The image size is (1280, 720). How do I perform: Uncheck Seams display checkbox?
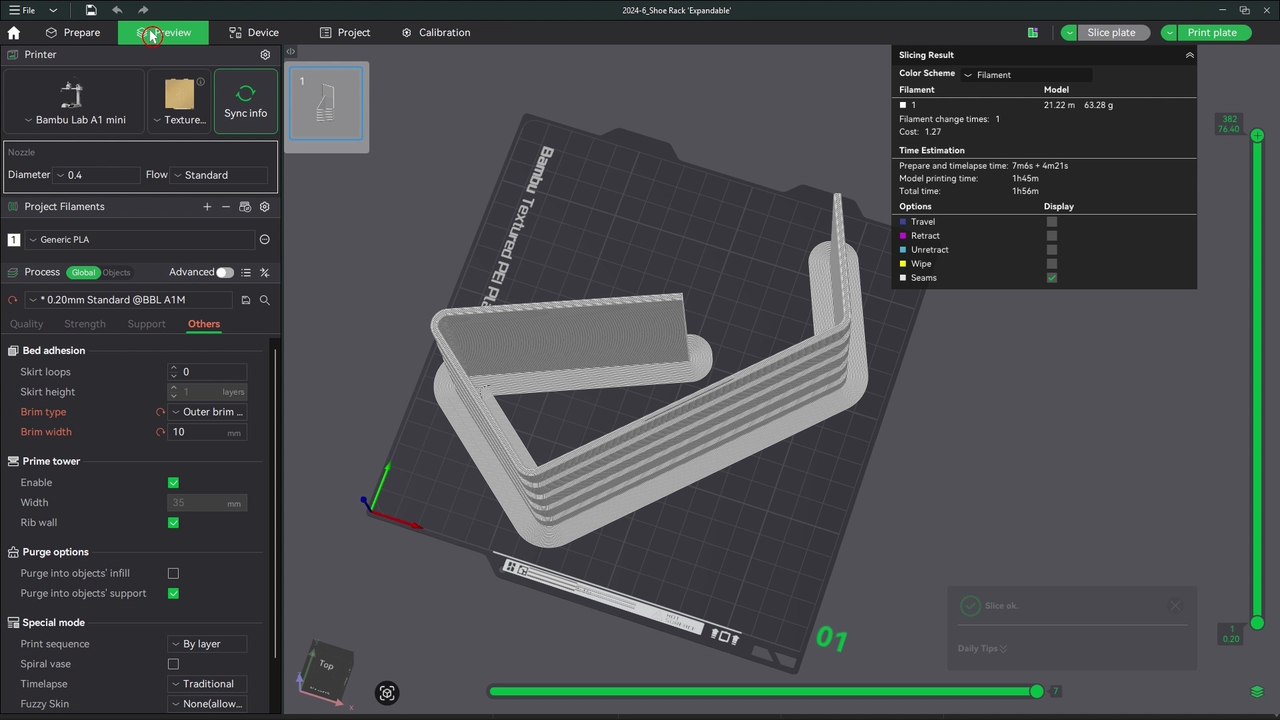click(x=1051, y=278)
